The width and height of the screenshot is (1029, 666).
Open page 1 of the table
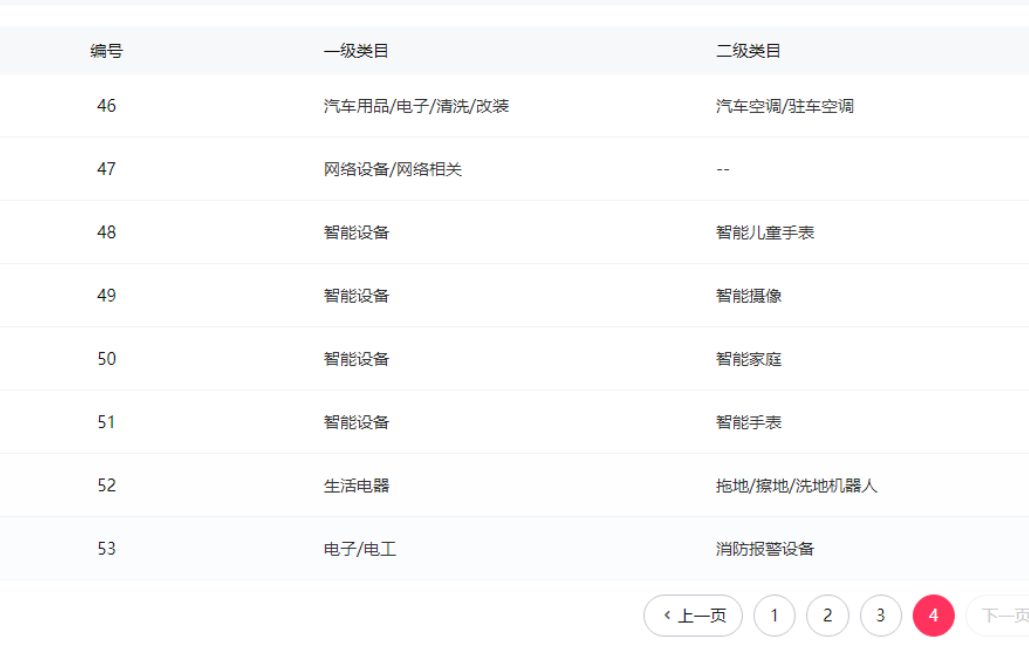point(774,616)
